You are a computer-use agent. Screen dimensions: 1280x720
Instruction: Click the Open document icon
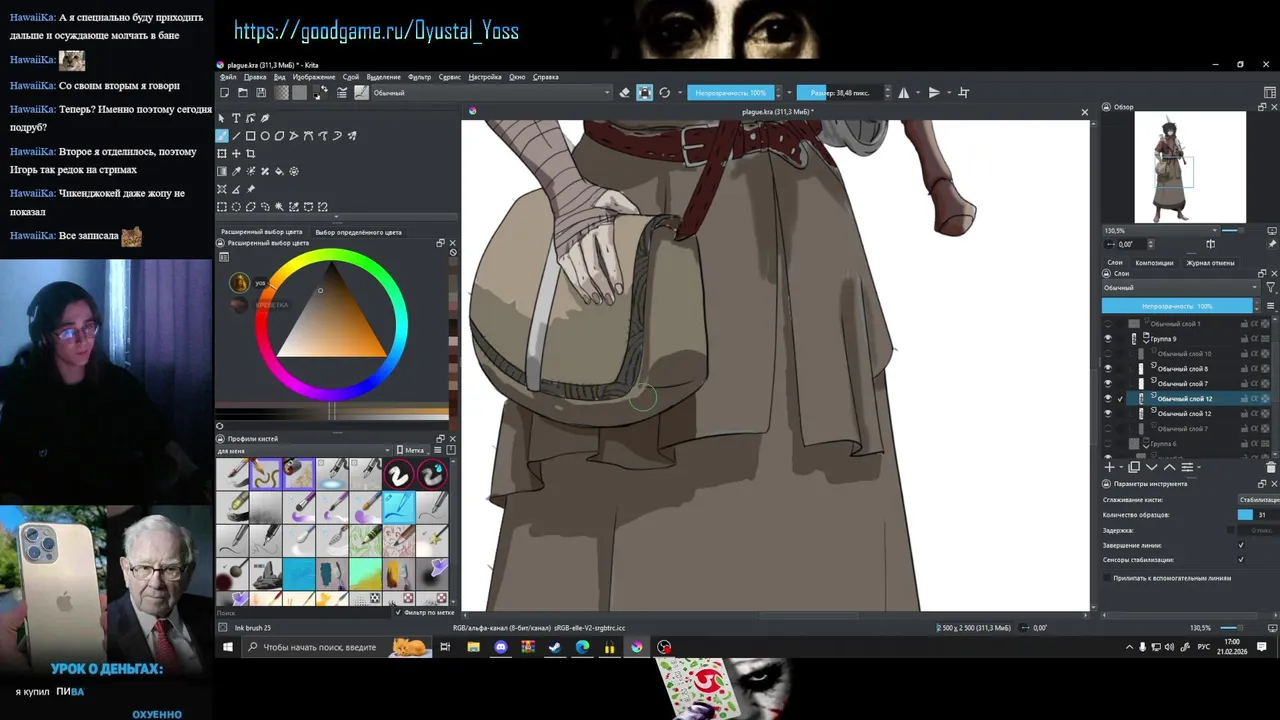pyautogui.click(x=243, y=93)
